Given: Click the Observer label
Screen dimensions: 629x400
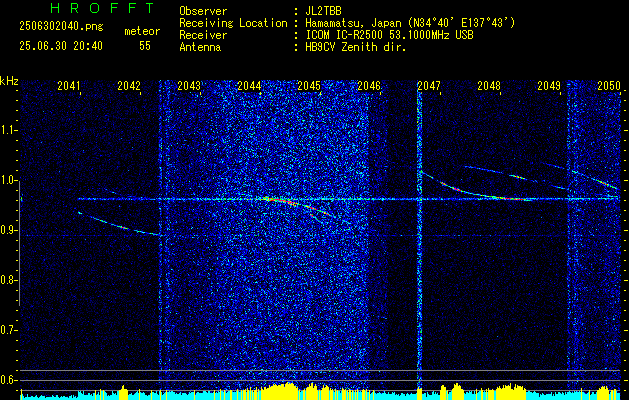Looking at the screenshot, I should click(x=203, y=11).
